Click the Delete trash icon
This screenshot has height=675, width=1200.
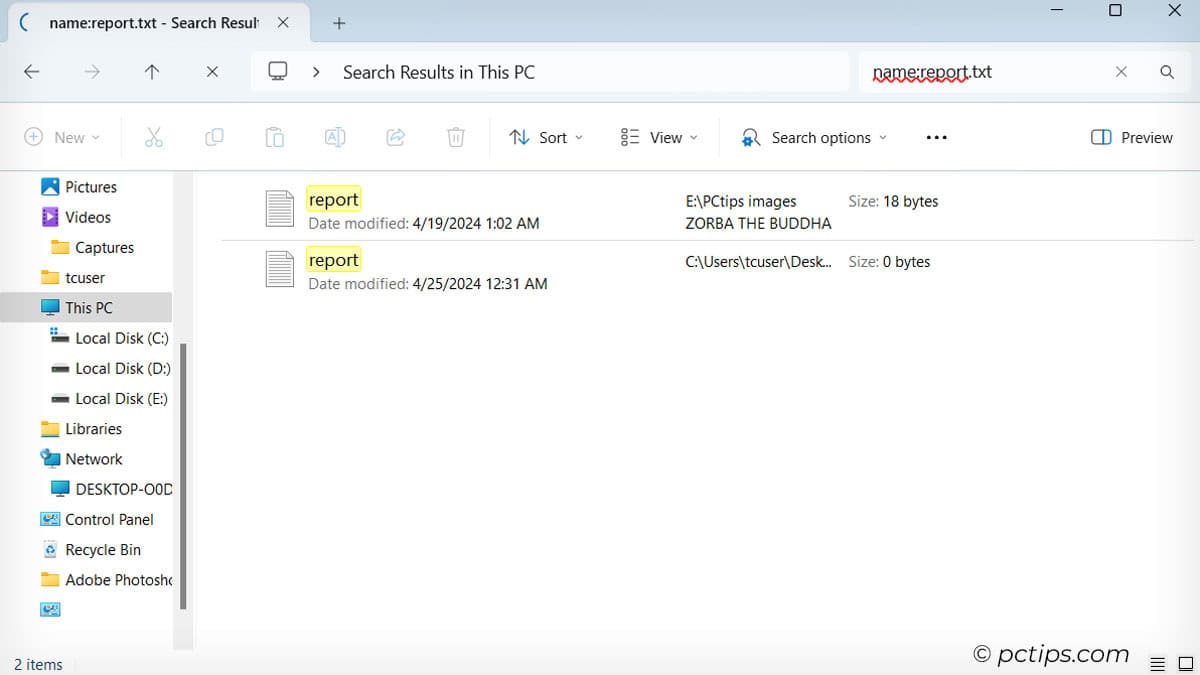[x=456, y=137]
